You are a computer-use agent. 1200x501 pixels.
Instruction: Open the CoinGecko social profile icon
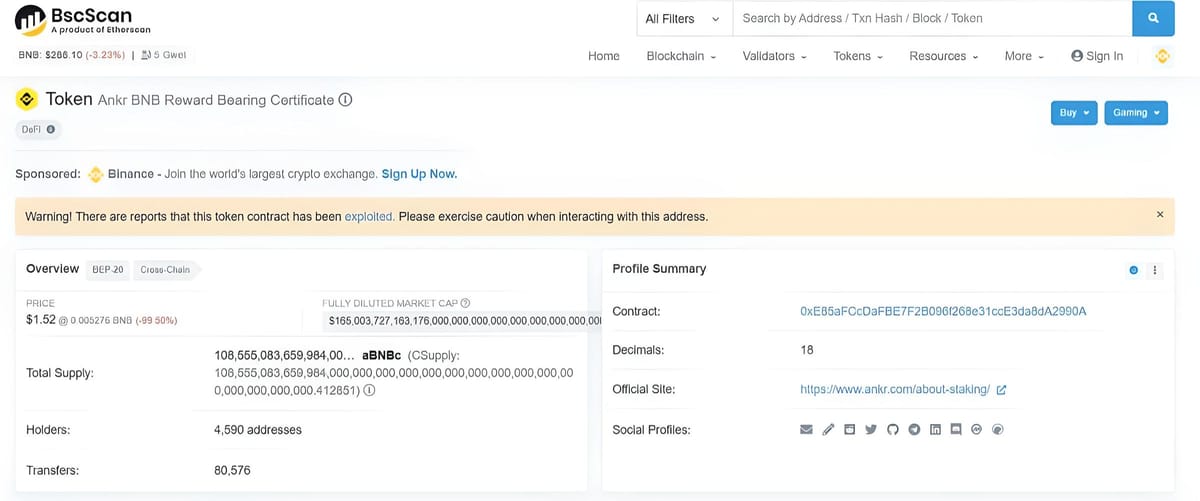click(997, 430)
